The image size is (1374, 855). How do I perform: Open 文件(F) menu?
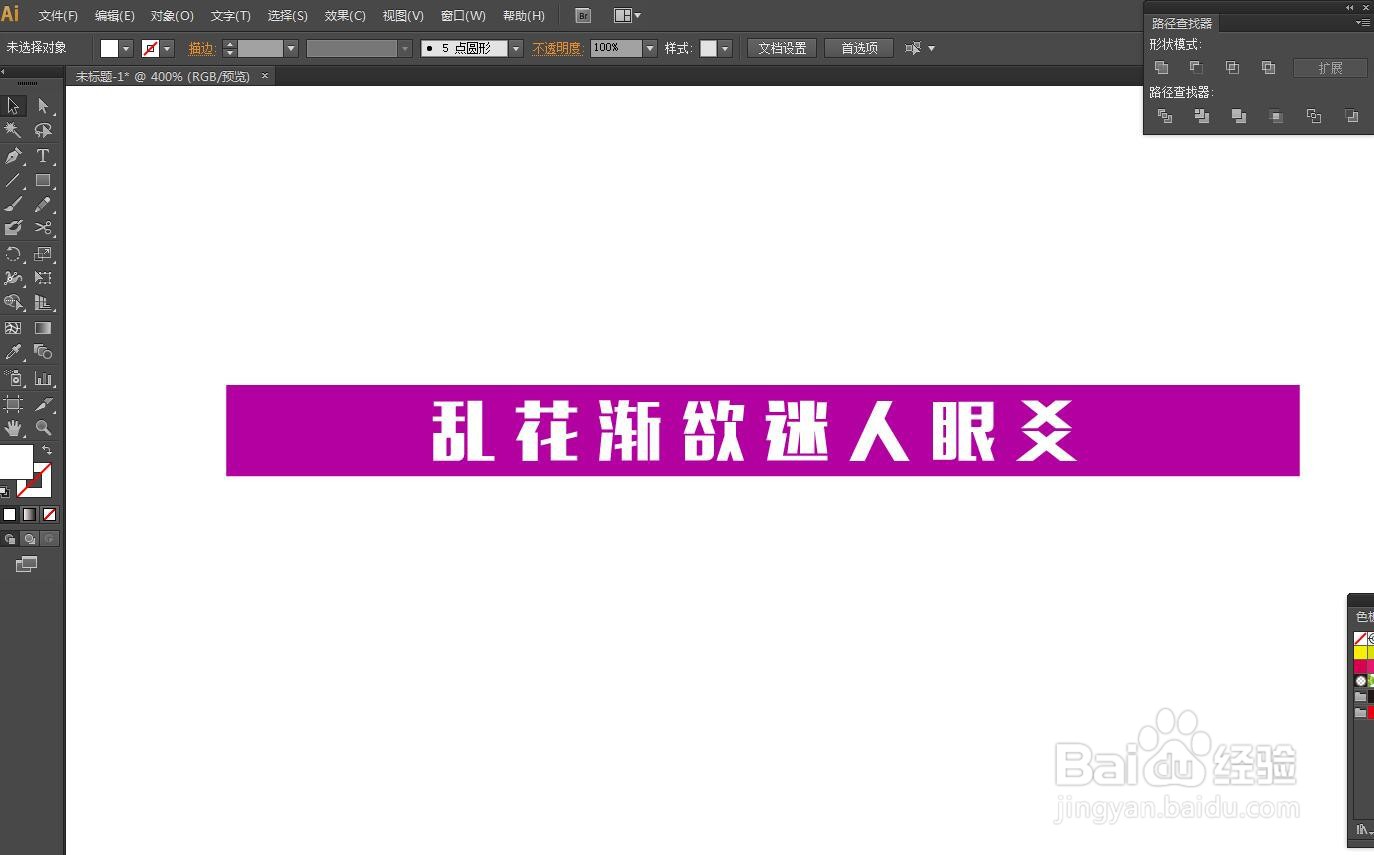tap(58, 16)
